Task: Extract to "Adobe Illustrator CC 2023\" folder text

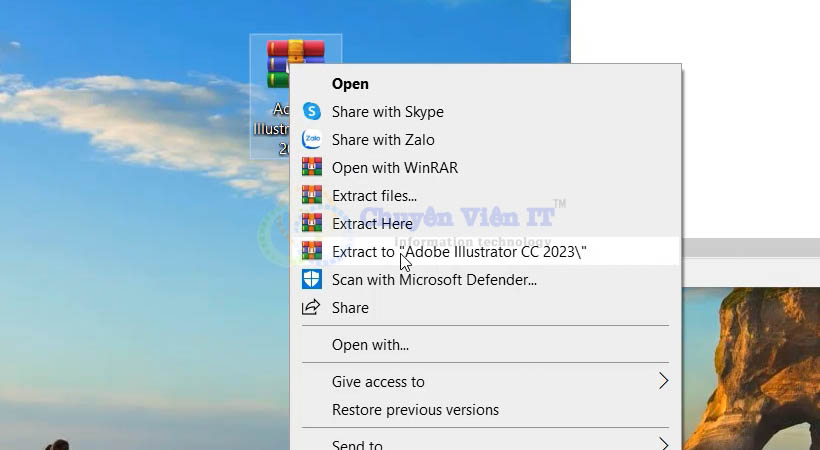Action: pos(459,252)
